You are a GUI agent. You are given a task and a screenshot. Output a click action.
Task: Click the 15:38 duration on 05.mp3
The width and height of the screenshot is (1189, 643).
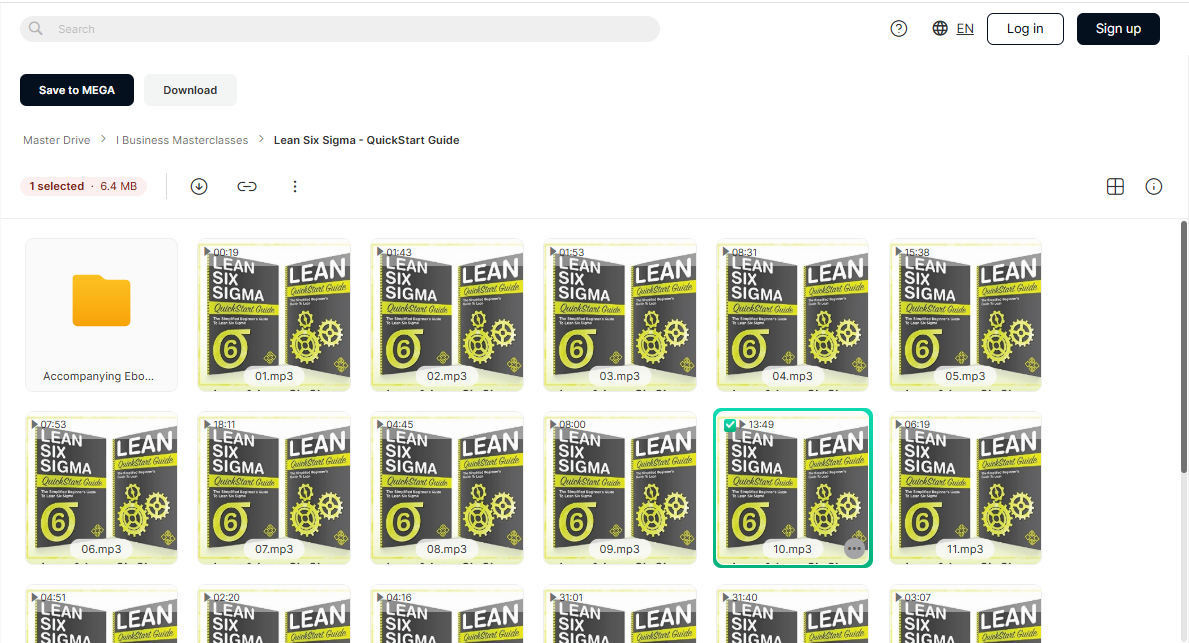[917, 252]
